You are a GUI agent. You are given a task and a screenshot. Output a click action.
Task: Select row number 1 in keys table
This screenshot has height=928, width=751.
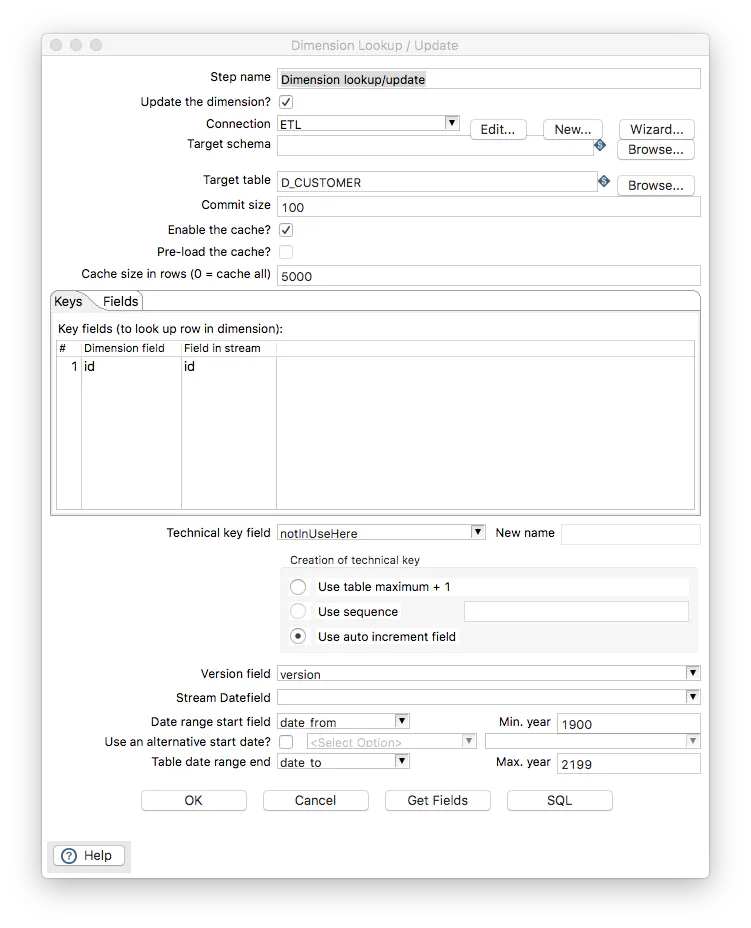pyautogui.click(x=69, y=366)
